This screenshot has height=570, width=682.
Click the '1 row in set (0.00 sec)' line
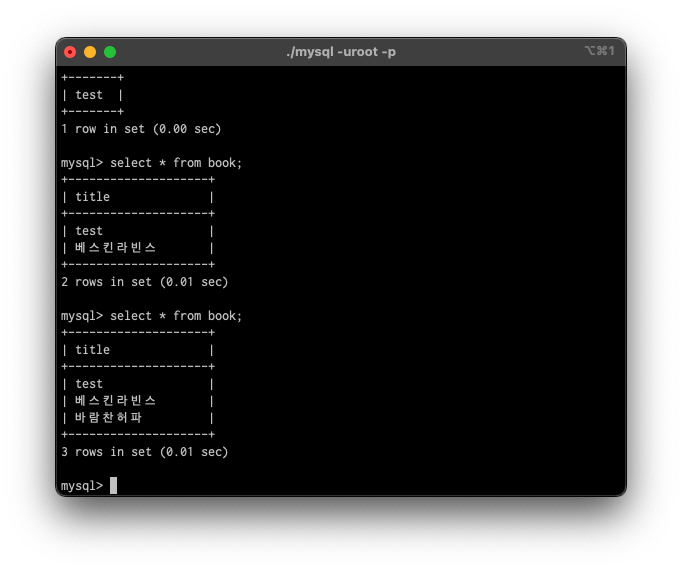pos(141,129)
